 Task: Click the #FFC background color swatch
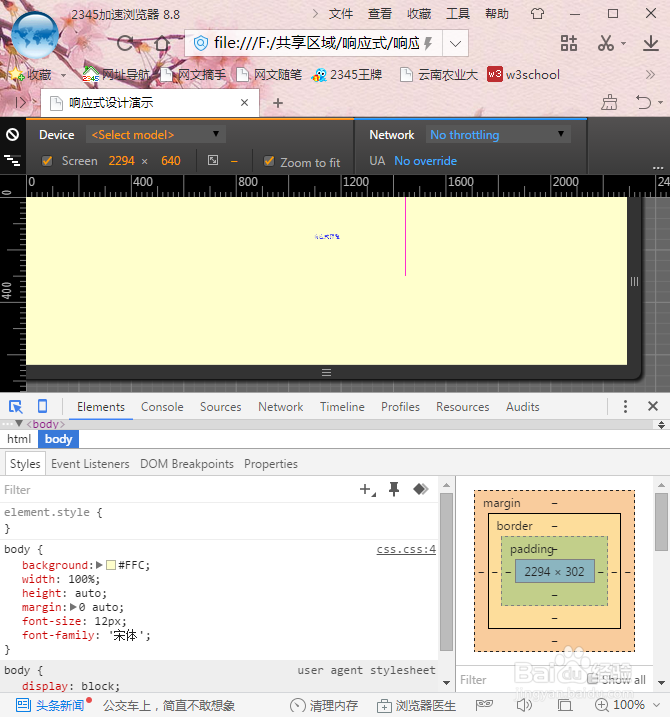point(111,565)
